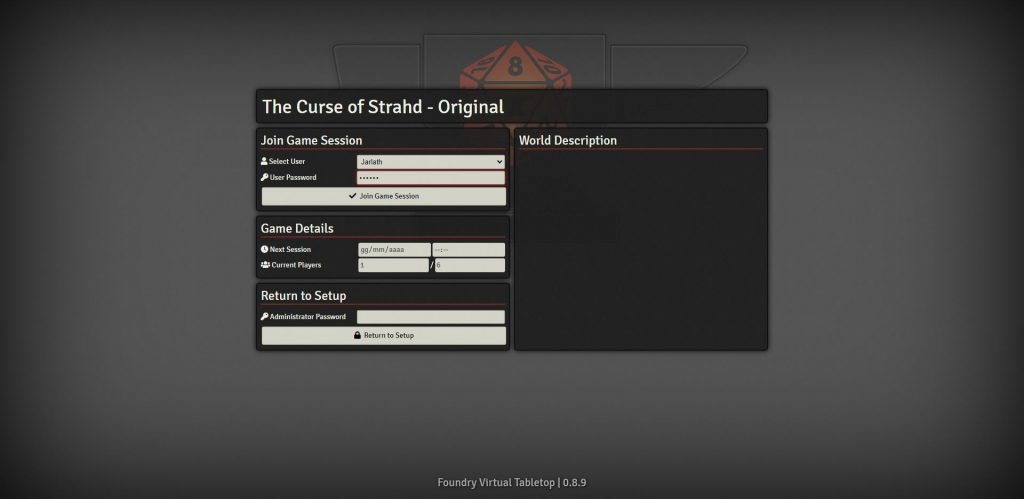Click the key icon beside Administrator Password

(264, 317)
